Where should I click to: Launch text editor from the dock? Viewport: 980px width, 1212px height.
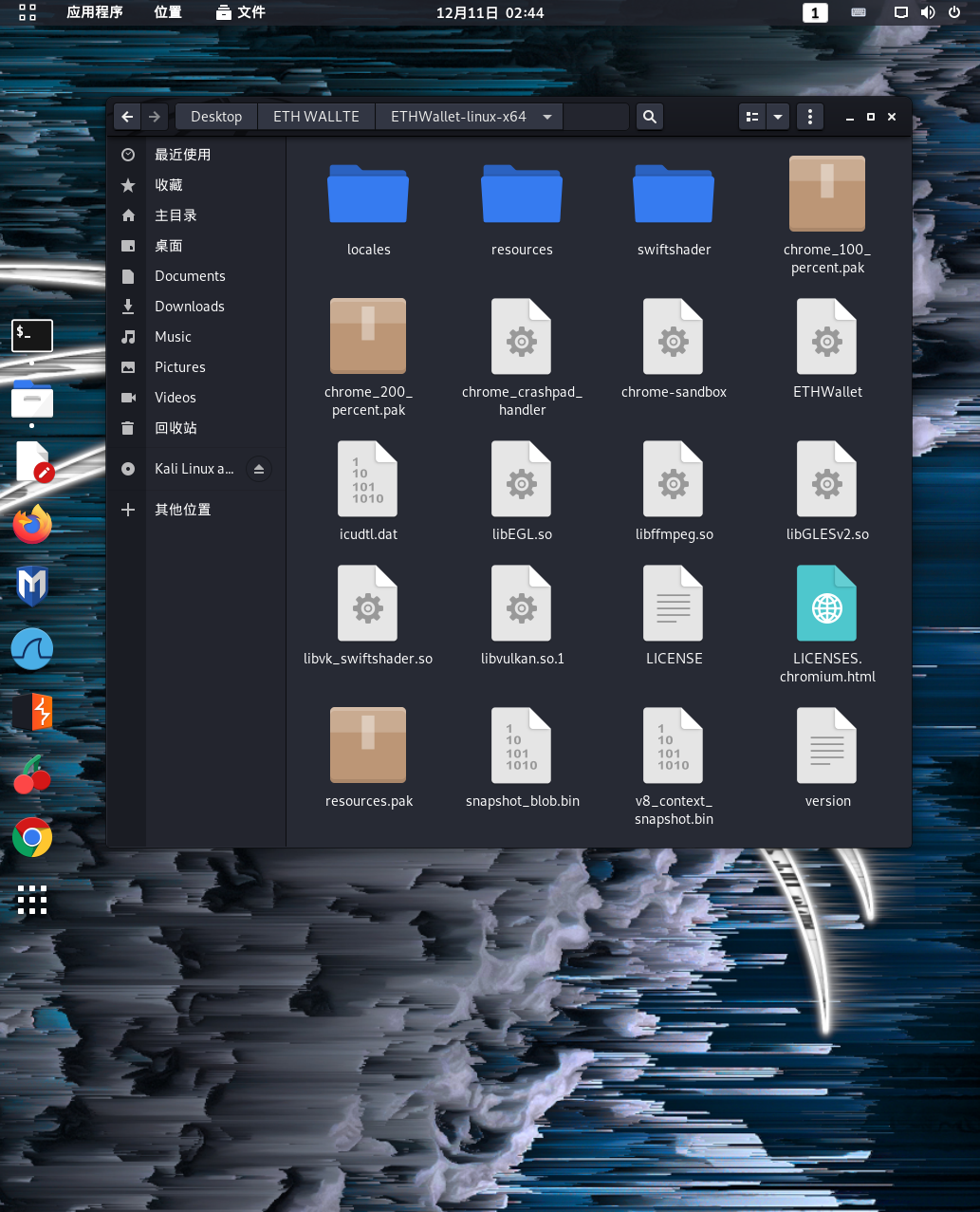[32, 462]
